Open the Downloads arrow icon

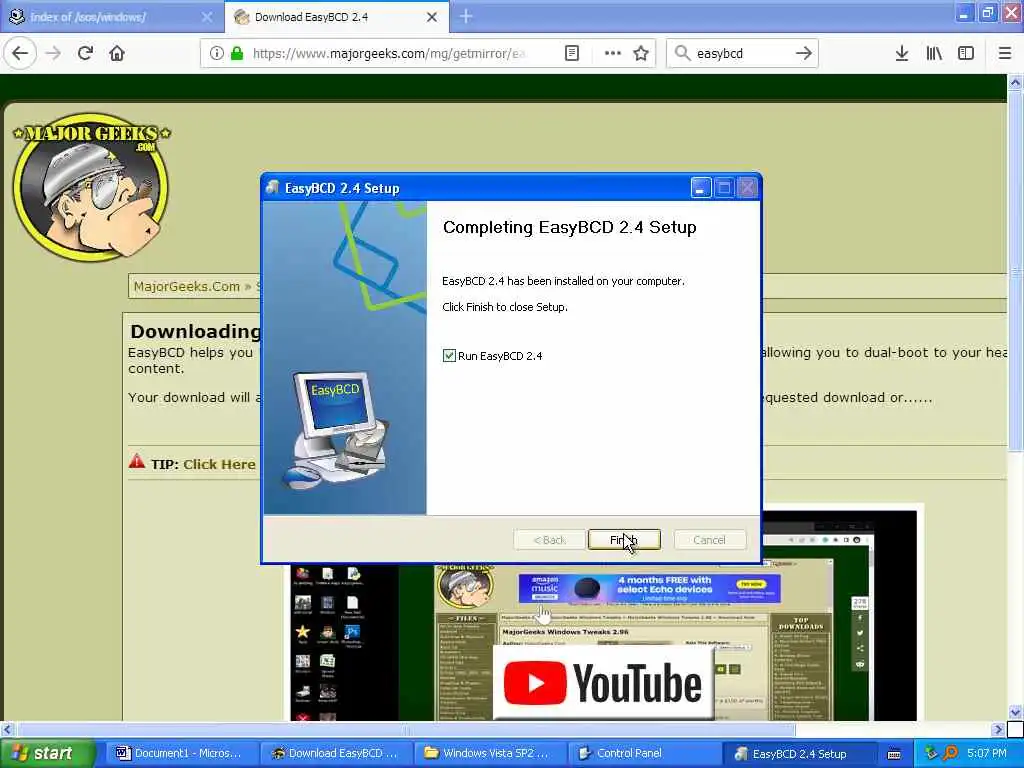tap(902, 54)
